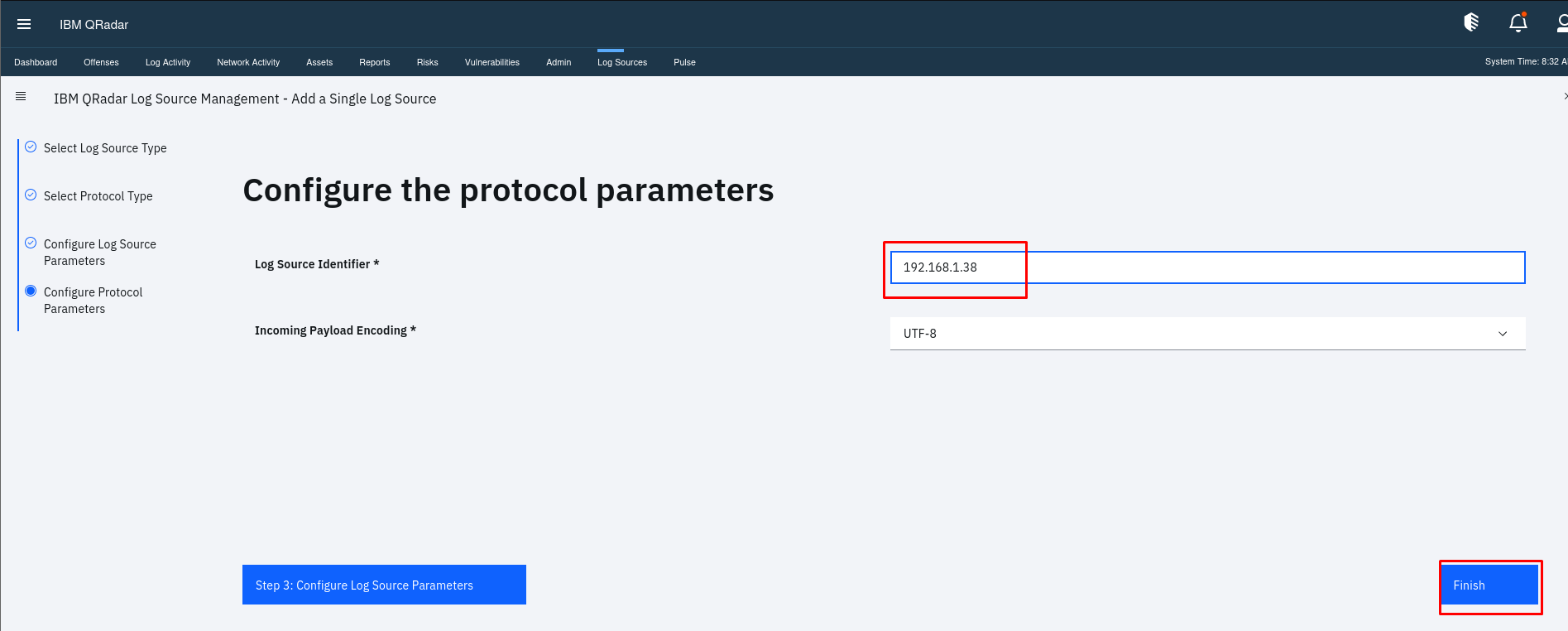Click the Select Log Source Type checkmark icon
Viewport: 1568px width, 631px height.
(31, 147)
